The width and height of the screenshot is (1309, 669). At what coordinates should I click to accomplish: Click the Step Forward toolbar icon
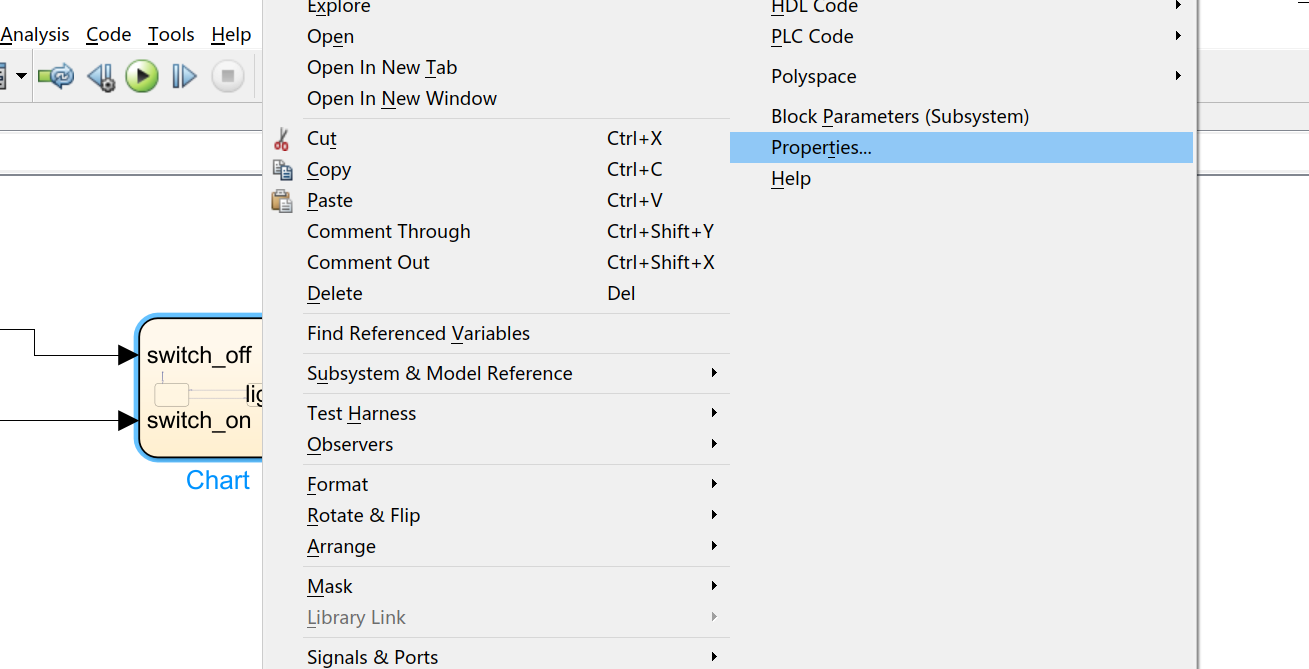[184, 76]
